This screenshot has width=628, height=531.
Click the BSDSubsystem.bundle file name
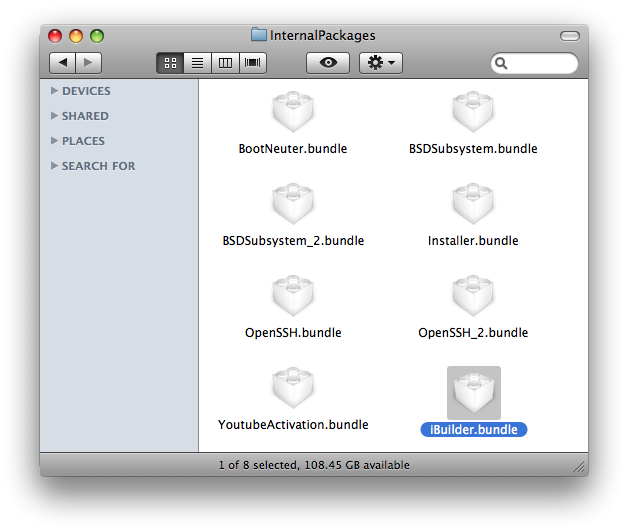tap(473, 149)
